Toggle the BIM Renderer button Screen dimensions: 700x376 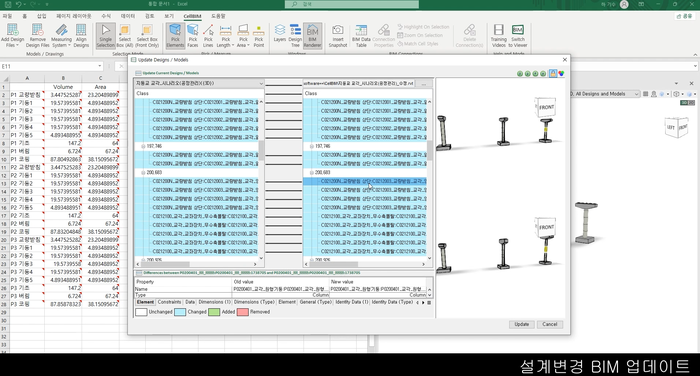(x=312, y=36)
